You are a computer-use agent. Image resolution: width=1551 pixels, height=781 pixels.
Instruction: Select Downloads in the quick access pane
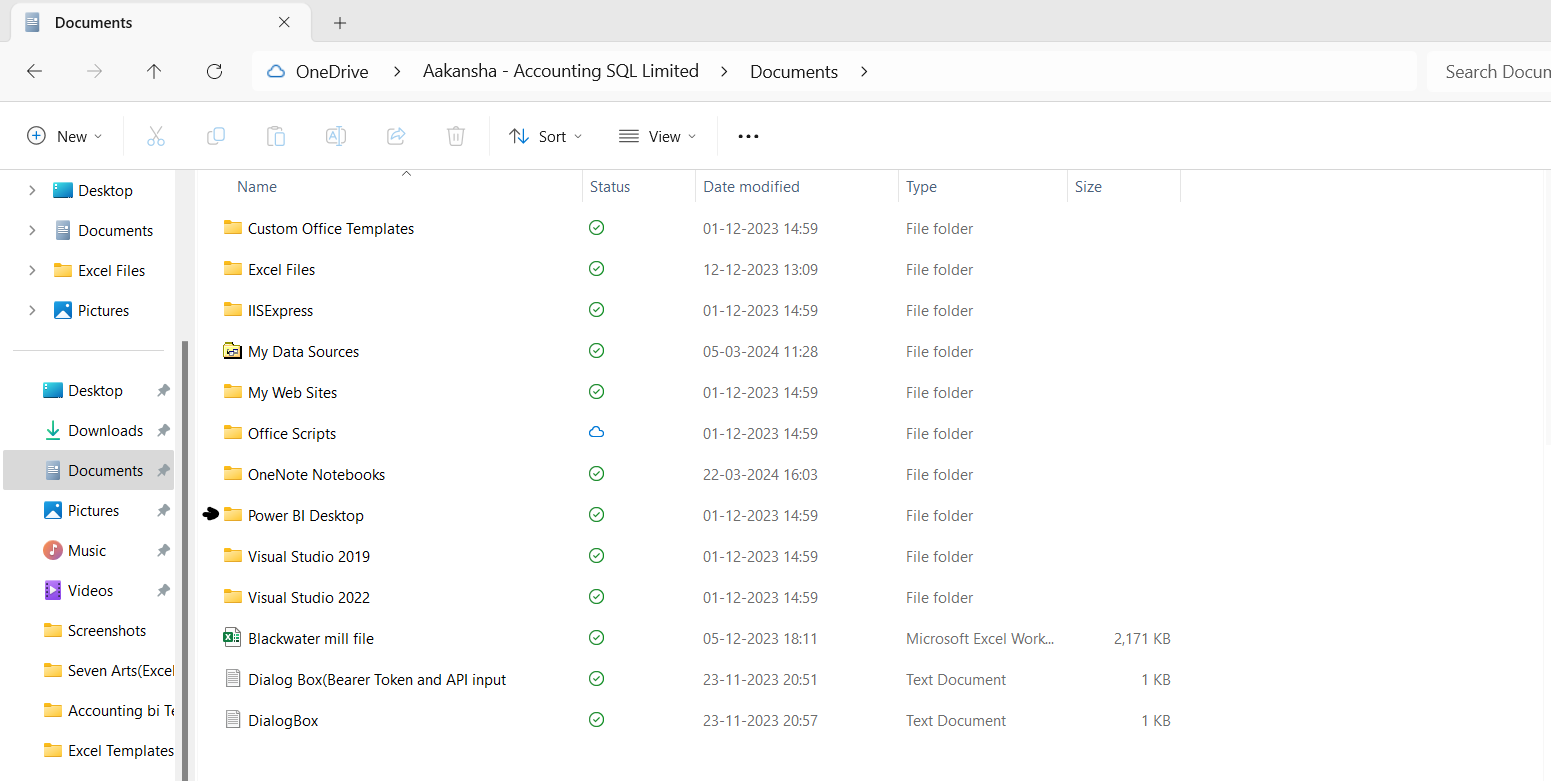coord(106,430)
